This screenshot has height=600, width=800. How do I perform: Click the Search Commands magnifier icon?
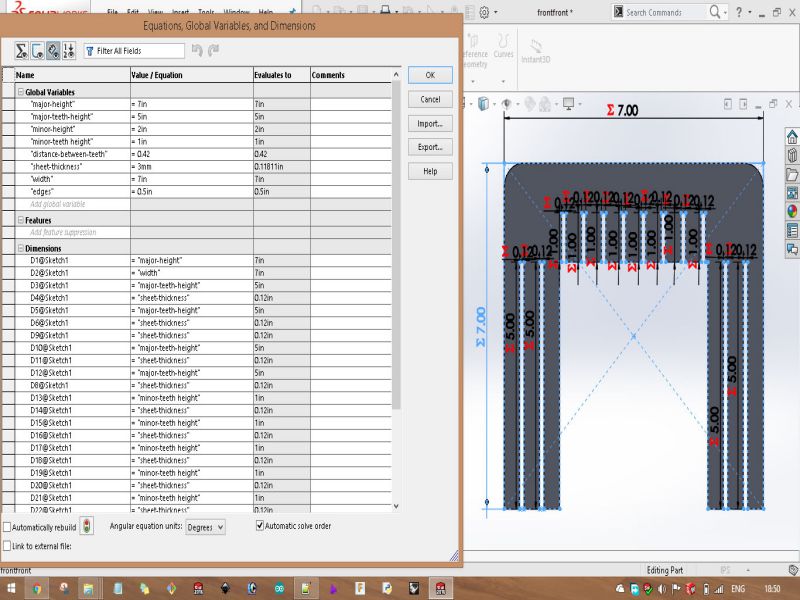(x=715, y=12)
